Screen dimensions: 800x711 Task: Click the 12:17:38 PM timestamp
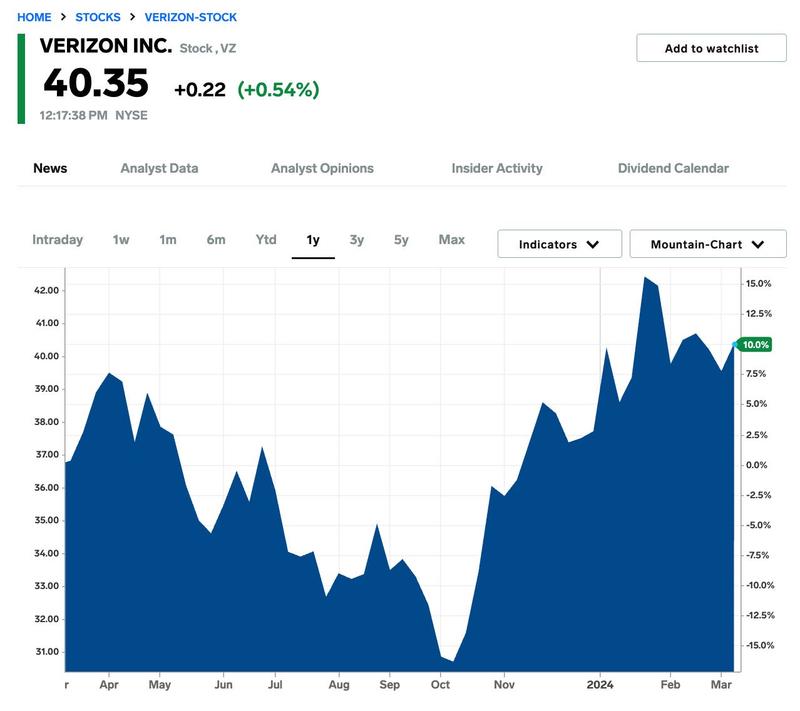coord(73,115)
